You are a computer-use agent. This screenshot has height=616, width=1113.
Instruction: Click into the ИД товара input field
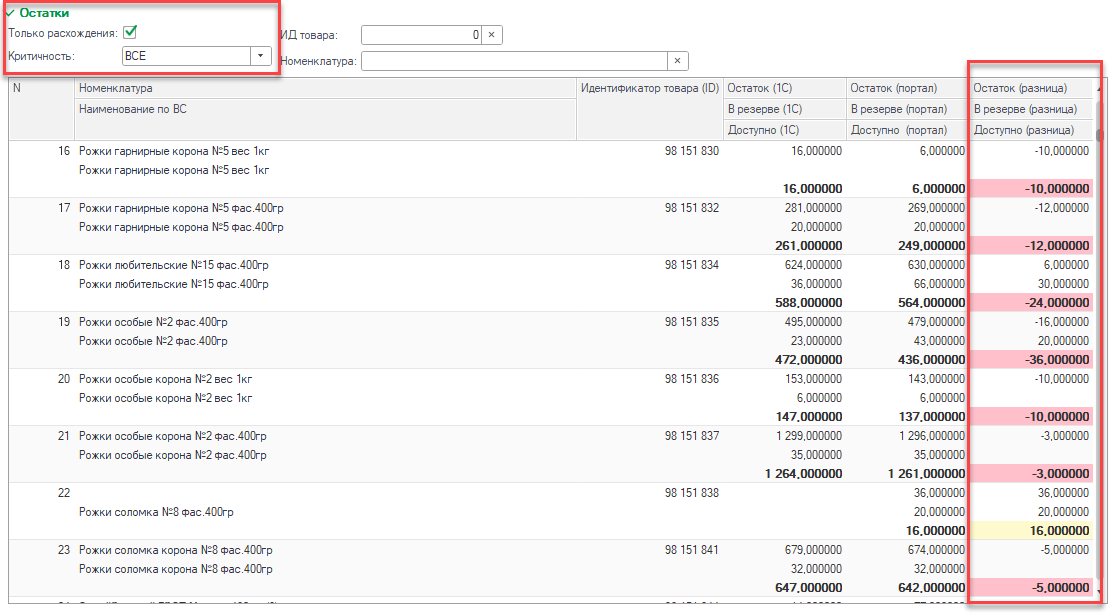[x=420, y=35]
